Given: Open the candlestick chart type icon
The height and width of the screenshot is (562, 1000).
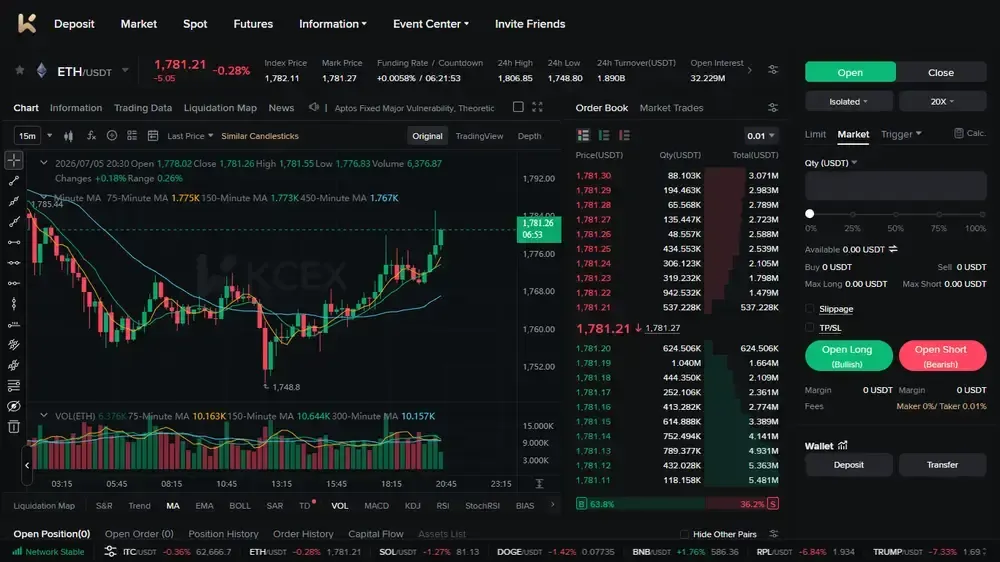Looking at the screenshot, I should point(69,136).
